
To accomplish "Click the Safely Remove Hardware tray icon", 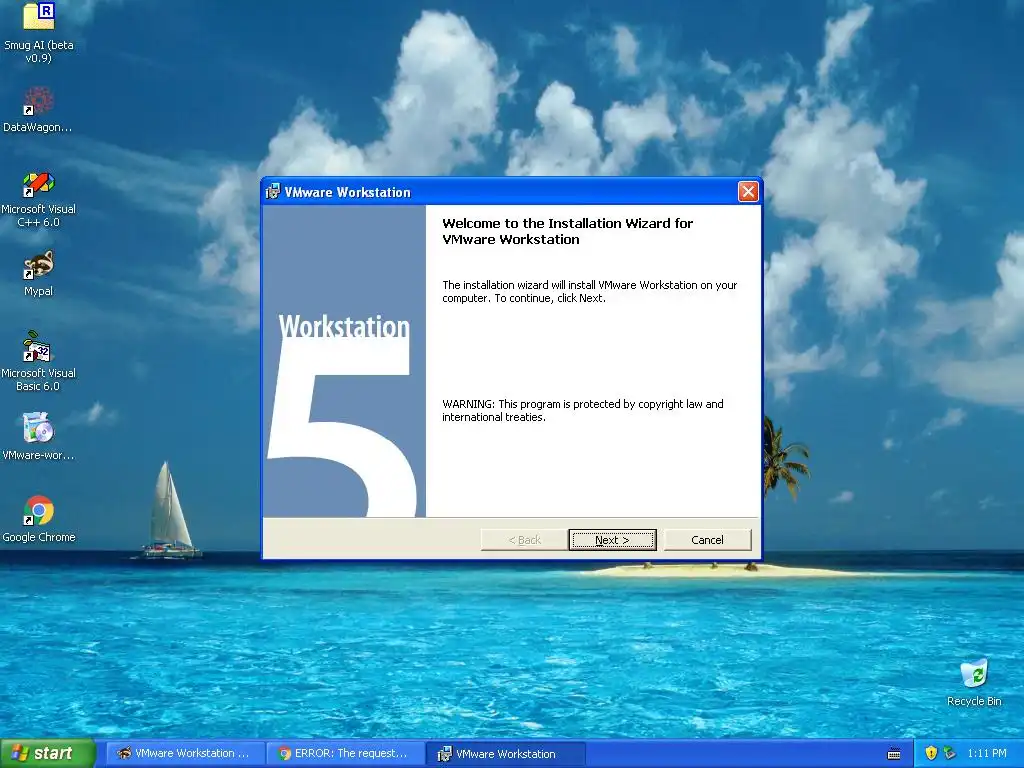I will (950, 754).
